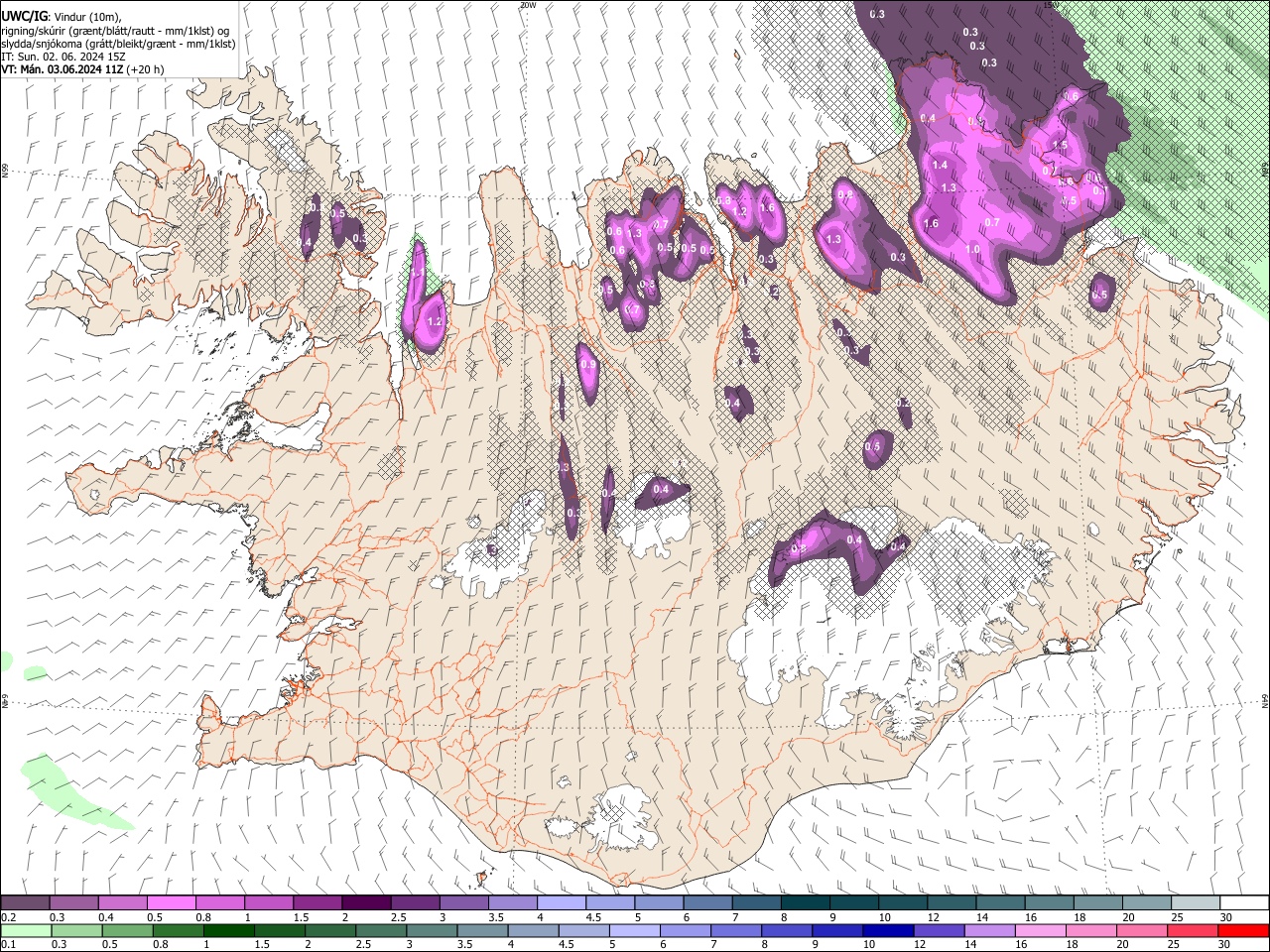Click the '0.9' snowfall value on the map
The image size is (1270, 952).
pyautogui.click(x=587, y=365)
